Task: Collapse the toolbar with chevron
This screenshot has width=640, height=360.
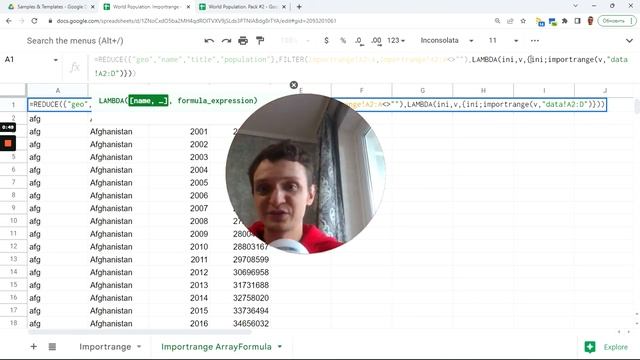Action: pos(629,40)
